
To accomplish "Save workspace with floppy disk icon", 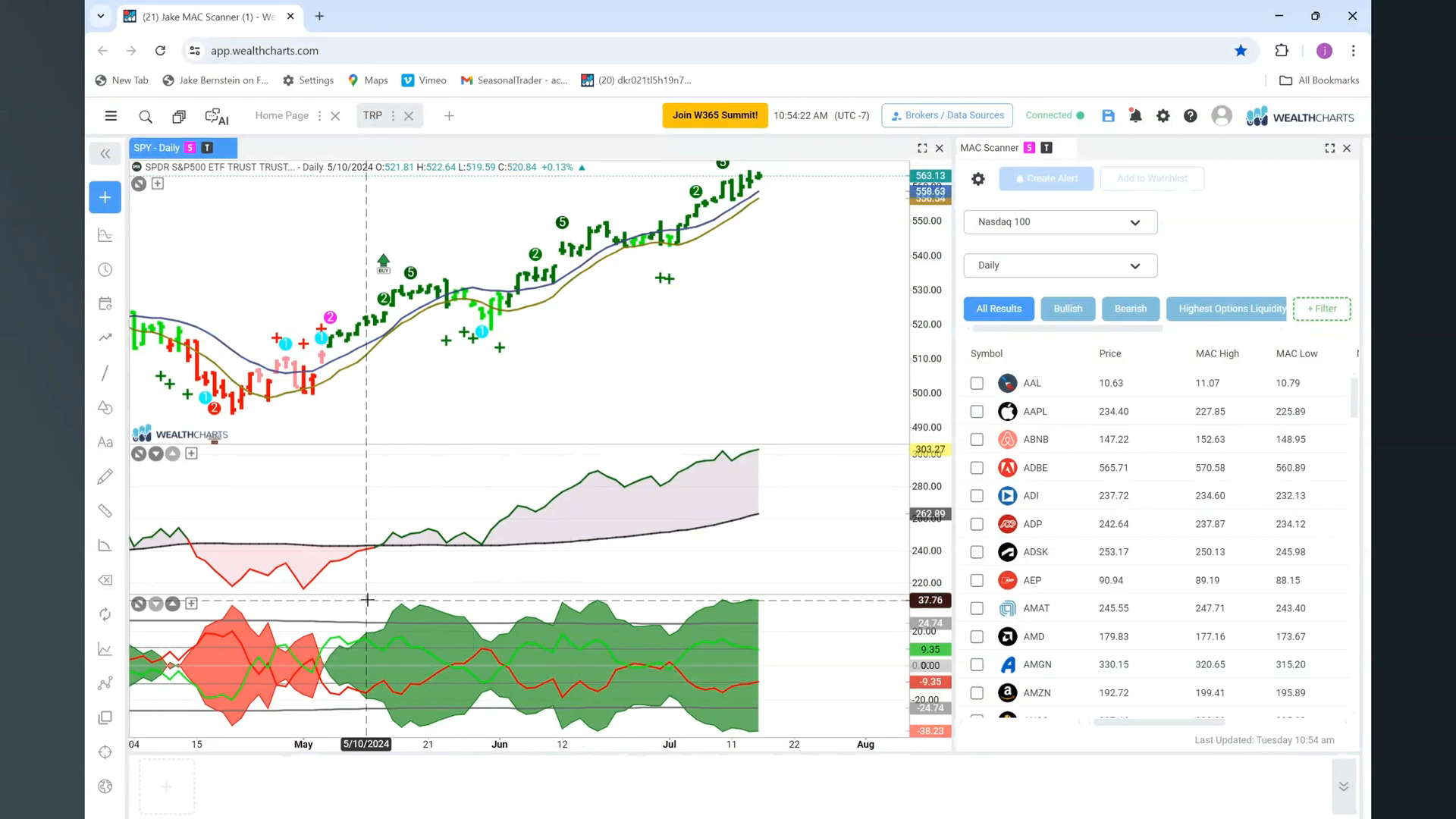I will pyautogui.click(x=1108, y=116).
